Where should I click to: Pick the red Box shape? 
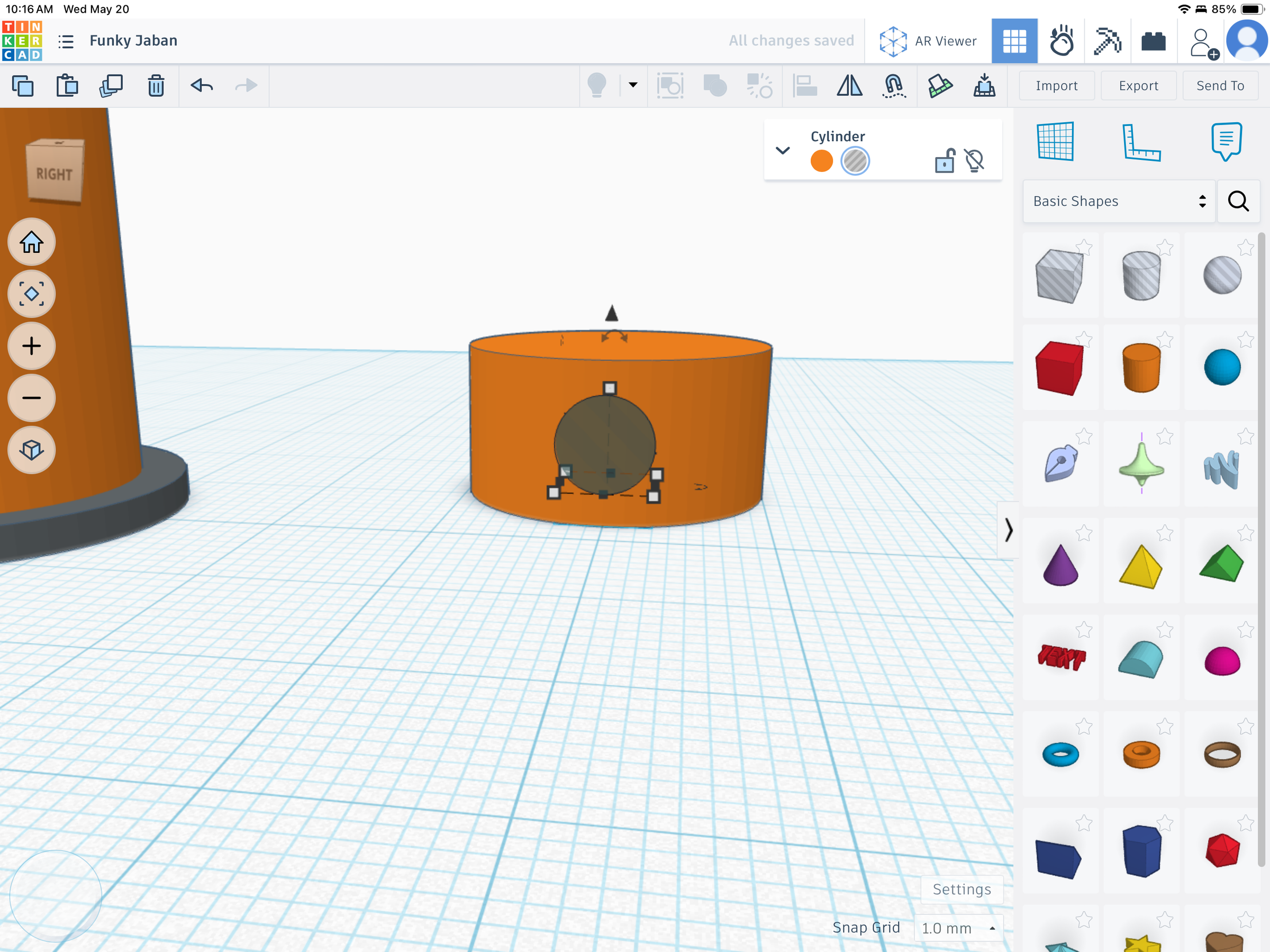pos(1059,368)
